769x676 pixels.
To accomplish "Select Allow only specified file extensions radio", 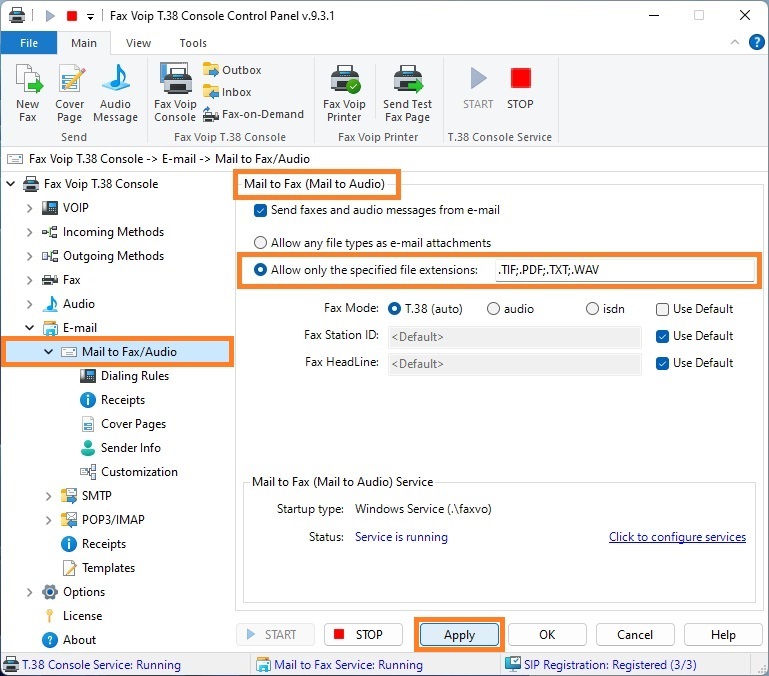I will tap(260, 270).
